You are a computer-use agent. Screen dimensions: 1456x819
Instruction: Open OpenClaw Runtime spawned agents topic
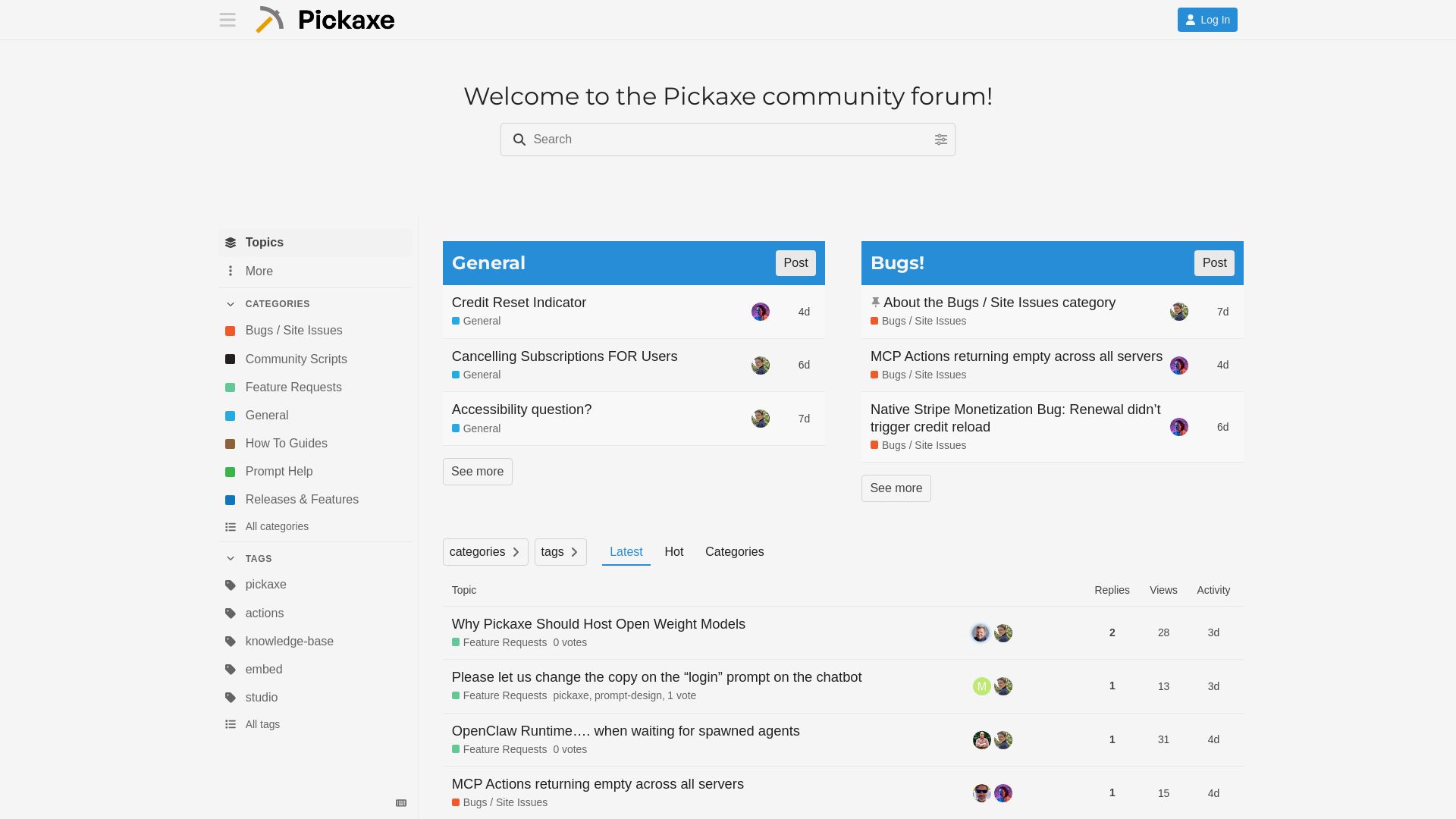point(626,731)
